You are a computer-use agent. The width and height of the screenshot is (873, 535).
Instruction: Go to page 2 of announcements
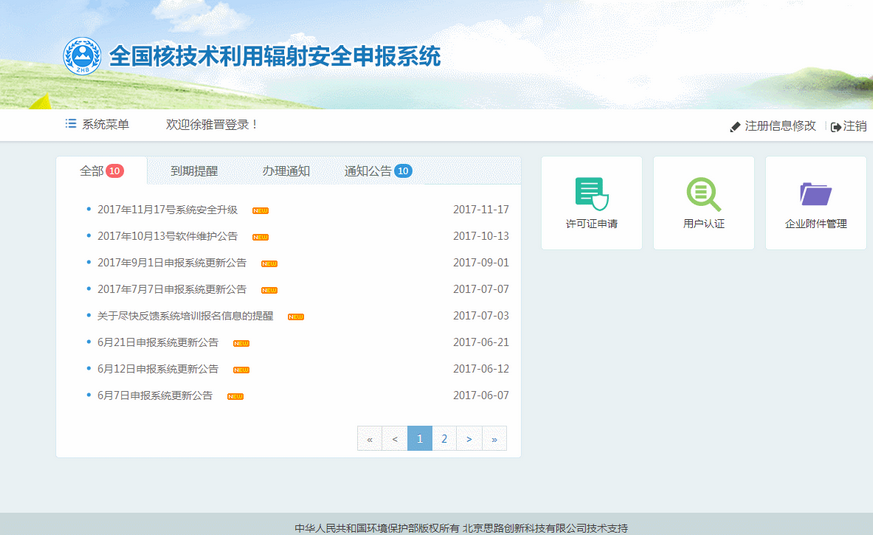point(444,439)
